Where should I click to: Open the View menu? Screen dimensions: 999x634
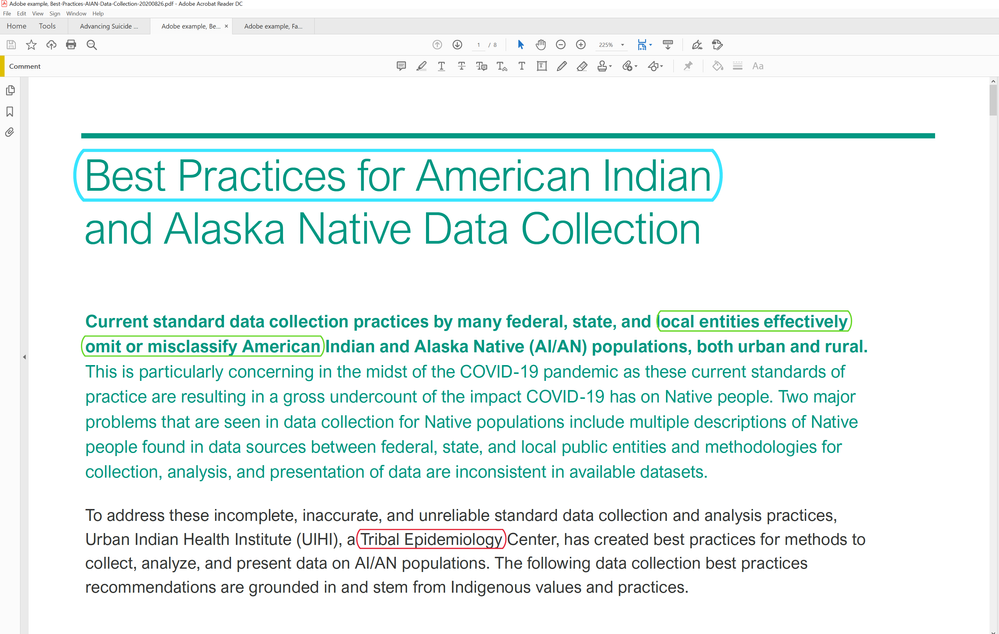38,13
